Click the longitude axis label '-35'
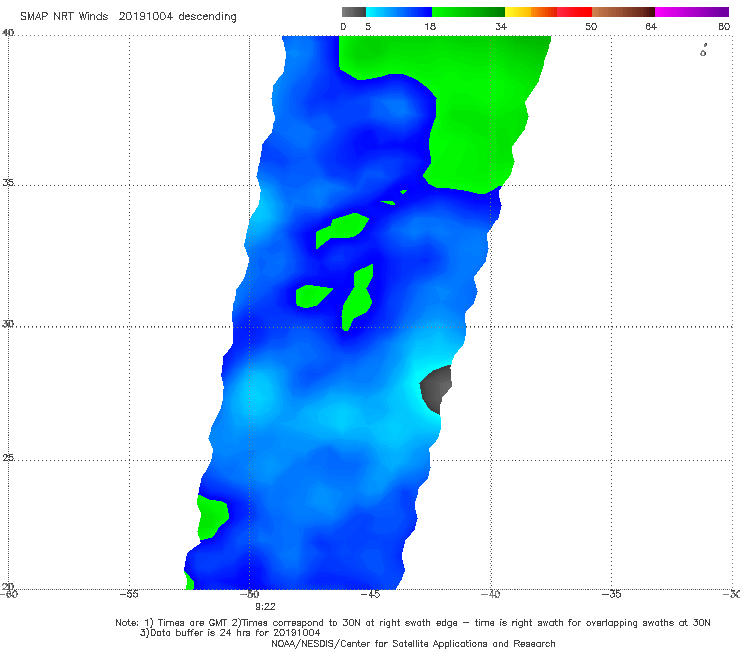Viewport: 740px width, 650px height. (611, 594)
